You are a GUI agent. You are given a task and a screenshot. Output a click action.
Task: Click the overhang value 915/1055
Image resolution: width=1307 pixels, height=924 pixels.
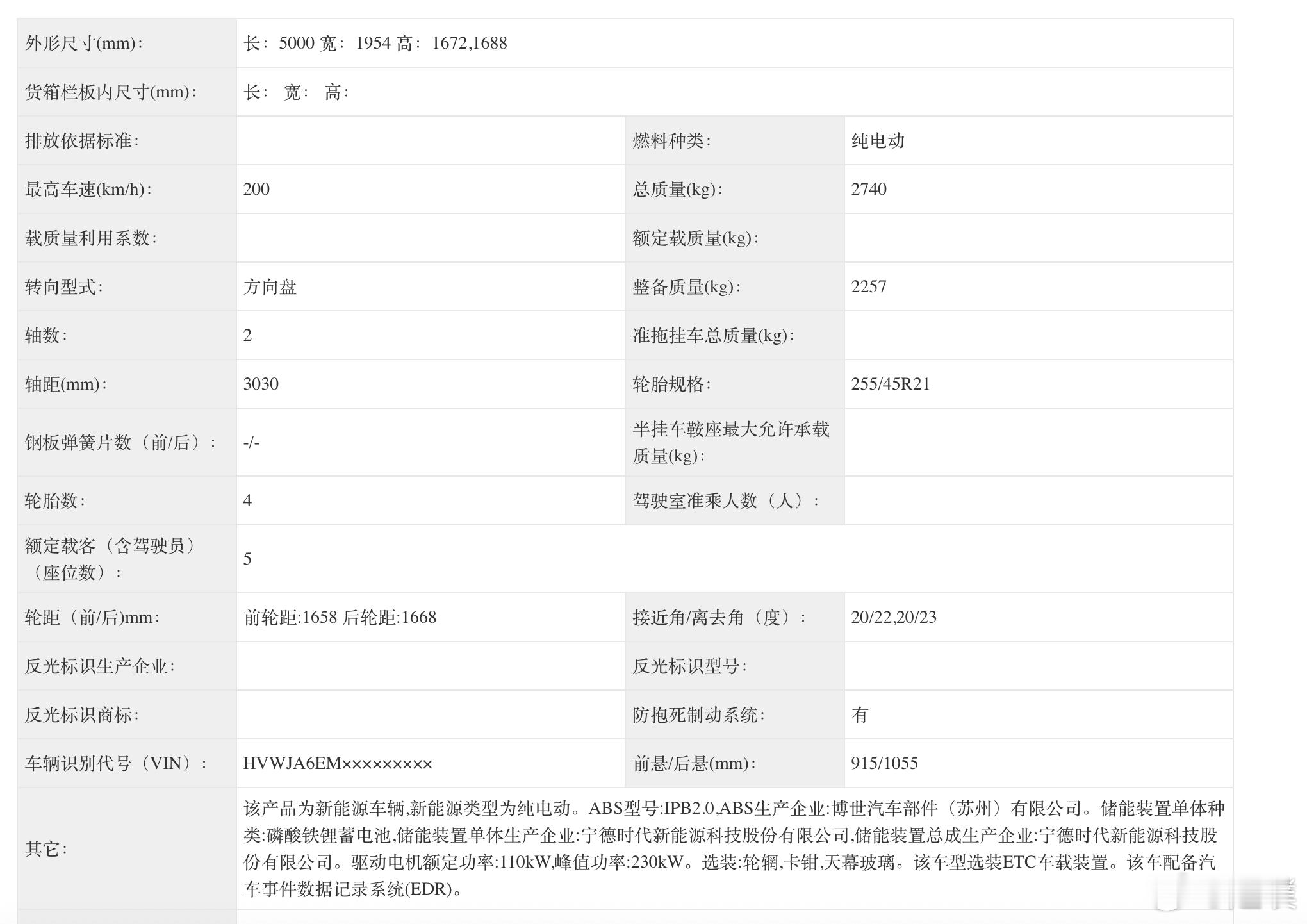coord(884,764)
